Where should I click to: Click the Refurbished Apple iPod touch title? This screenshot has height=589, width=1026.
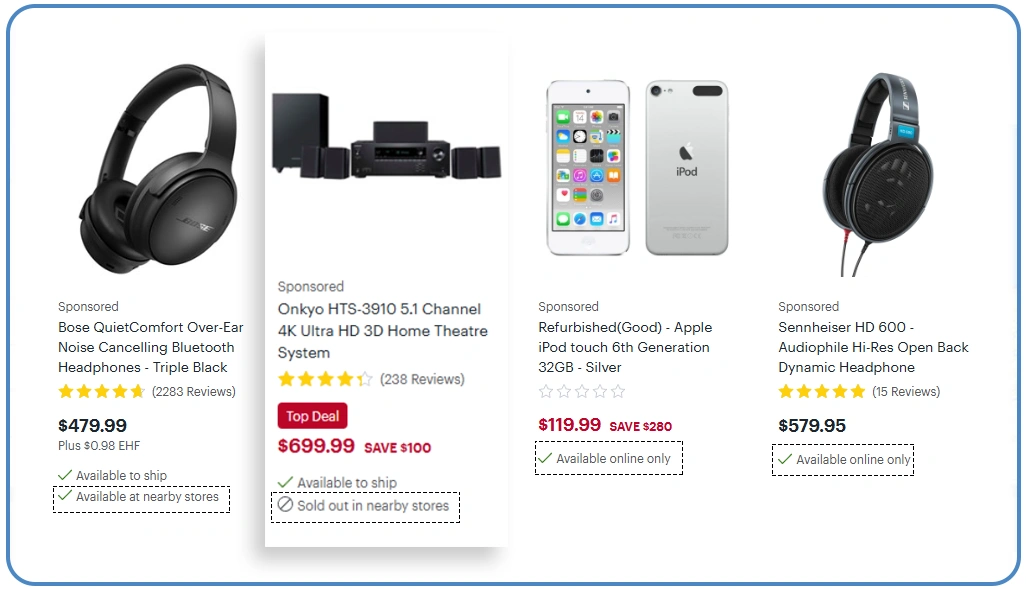pyautogui.click(x=624, y=347)
